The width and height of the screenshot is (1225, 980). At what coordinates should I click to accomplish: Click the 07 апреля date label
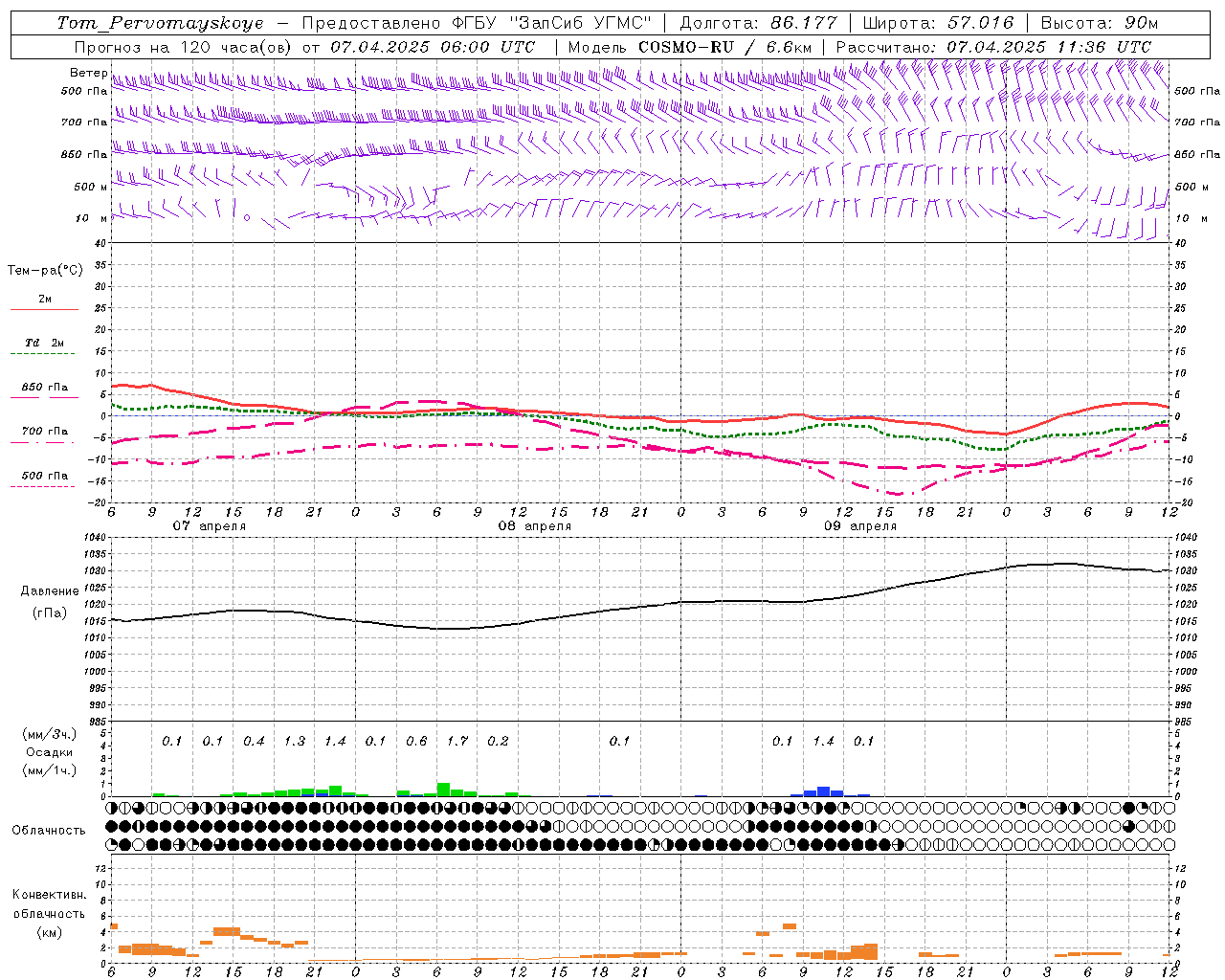point(209,526)
